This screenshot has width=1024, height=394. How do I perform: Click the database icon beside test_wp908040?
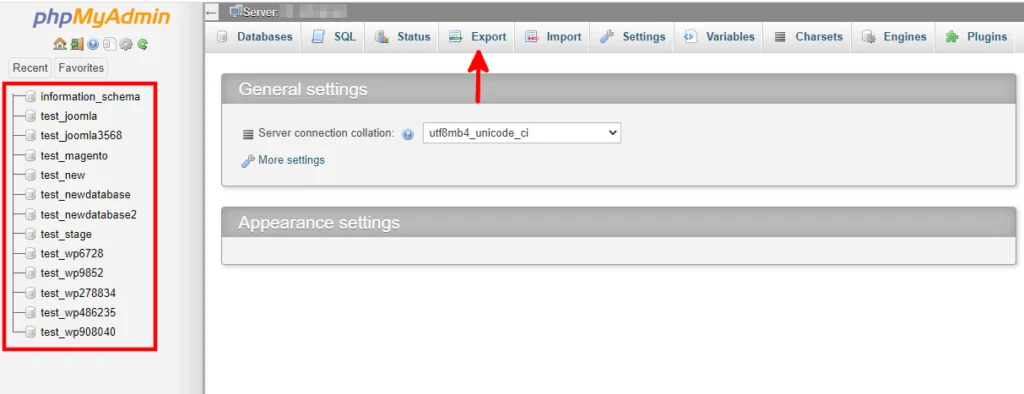[30, 332]
